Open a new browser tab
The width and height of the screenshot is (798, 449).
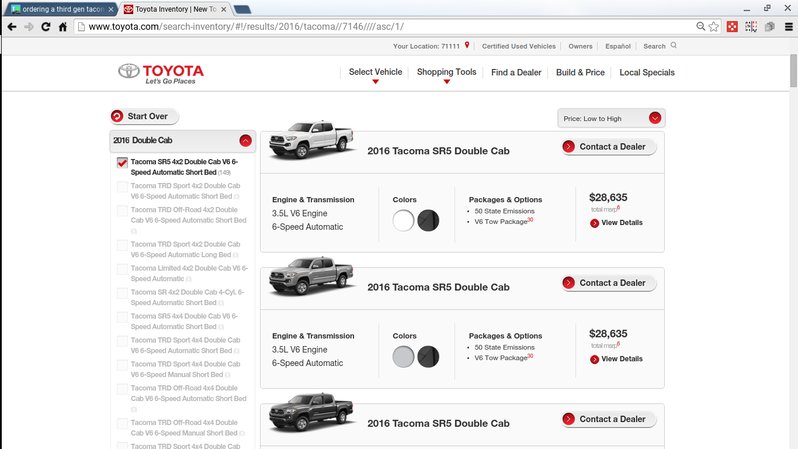(x=242, y=9)
